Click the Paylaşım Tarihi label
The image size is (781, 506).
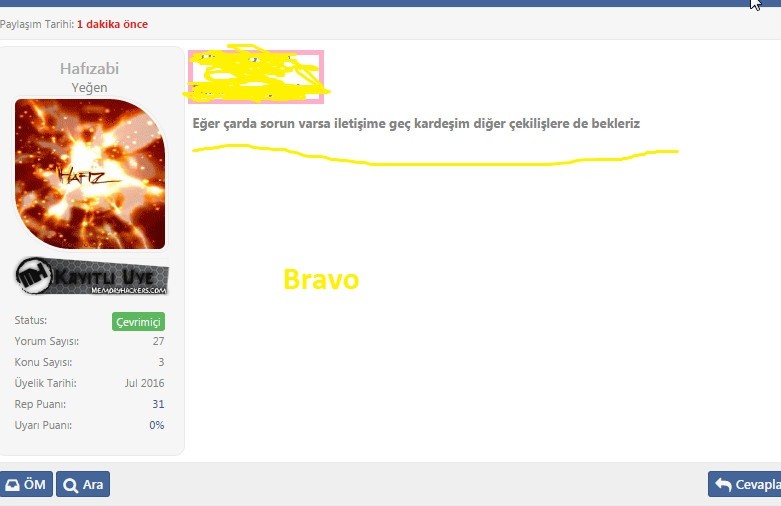tap(37, 24)
